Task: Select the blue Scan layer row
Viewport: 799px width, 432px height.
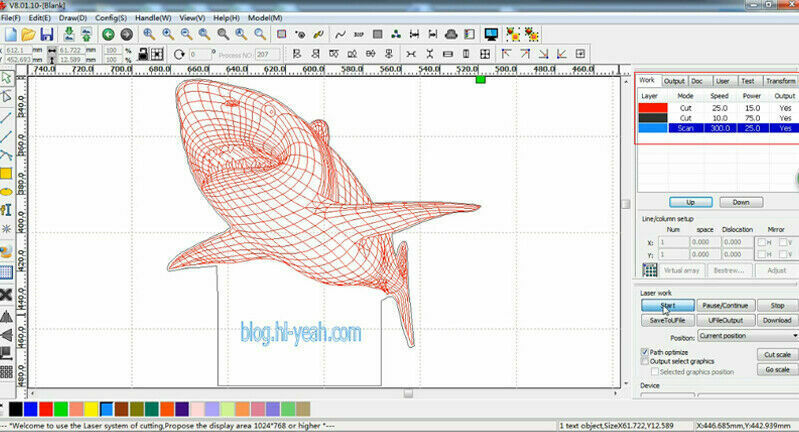Action: (718, 128)
